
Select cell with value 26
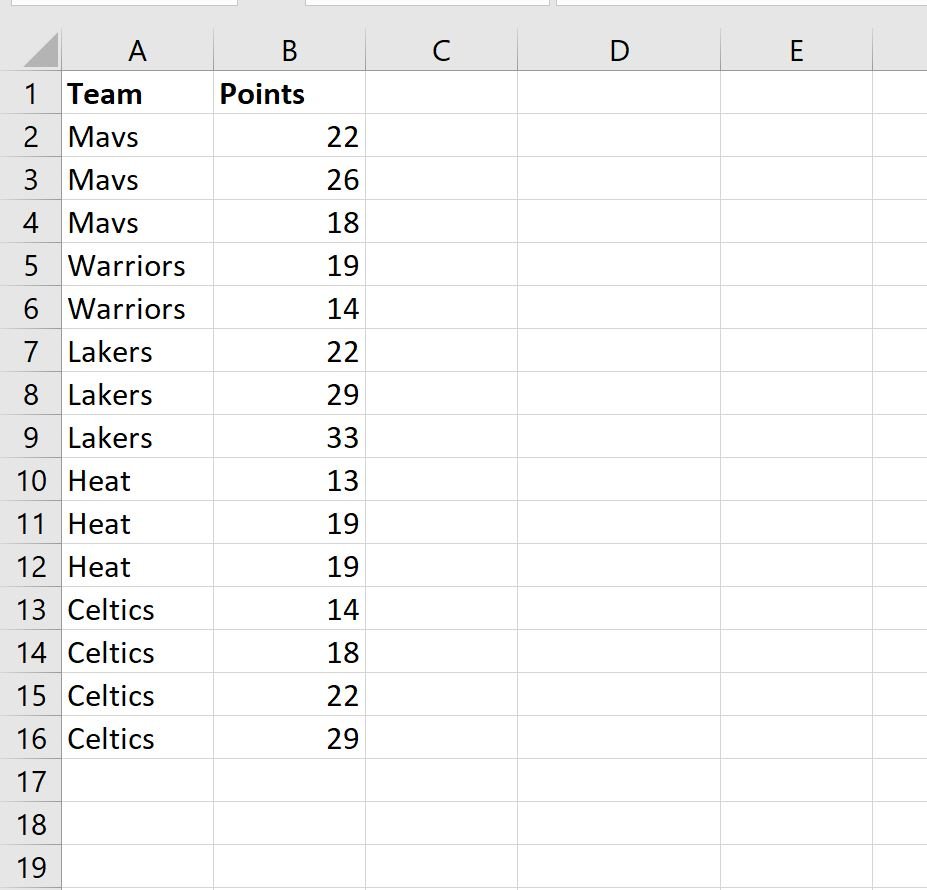290,179
